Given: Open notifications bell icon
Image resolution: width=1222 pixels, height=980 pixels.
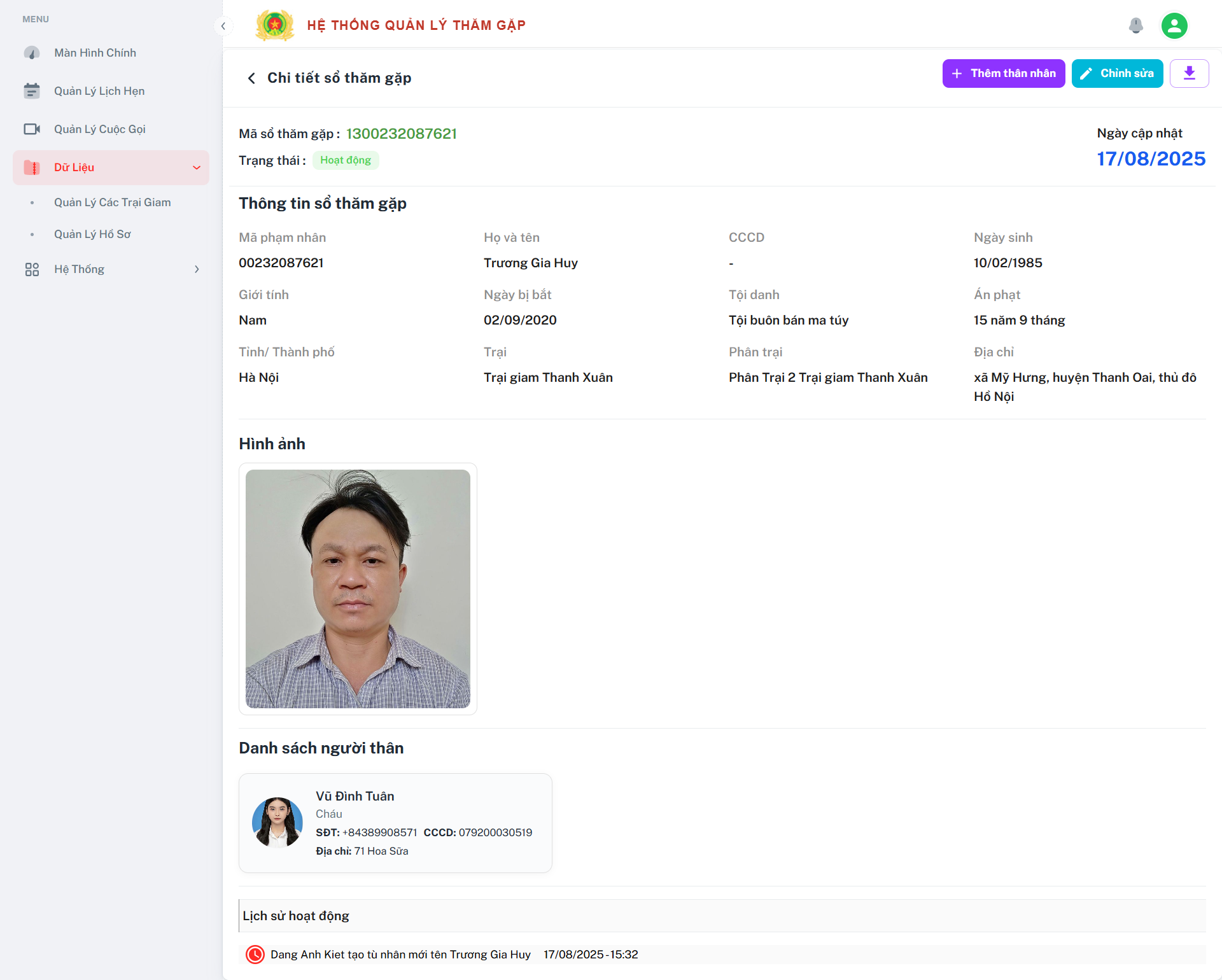Looking at the screenshot, I should 1135,25.
